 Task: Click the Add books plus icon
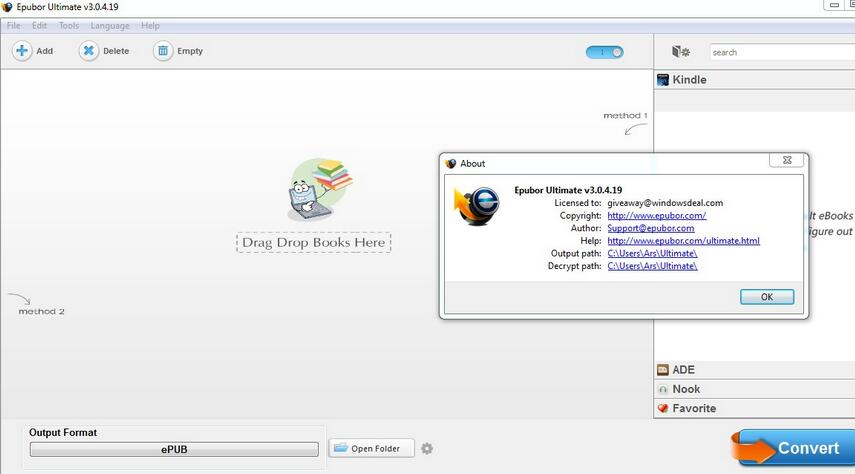click(x=22, y=51)
